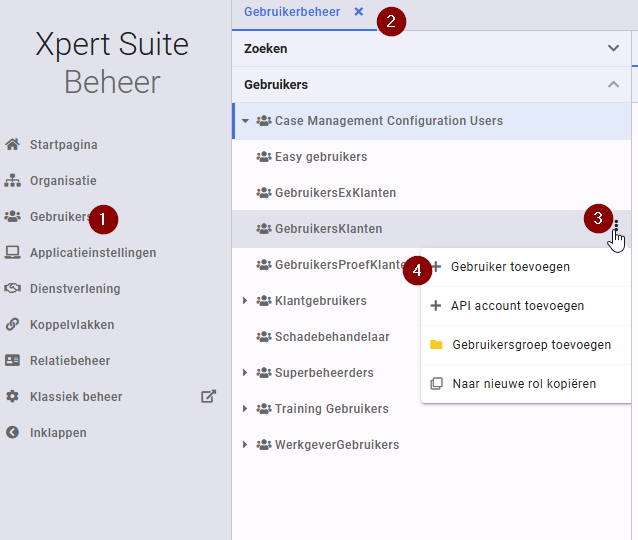Click the group icon of WerkgeverGebruikers
This screenshot has height=540, width=638.
click(x=264, y=444)
